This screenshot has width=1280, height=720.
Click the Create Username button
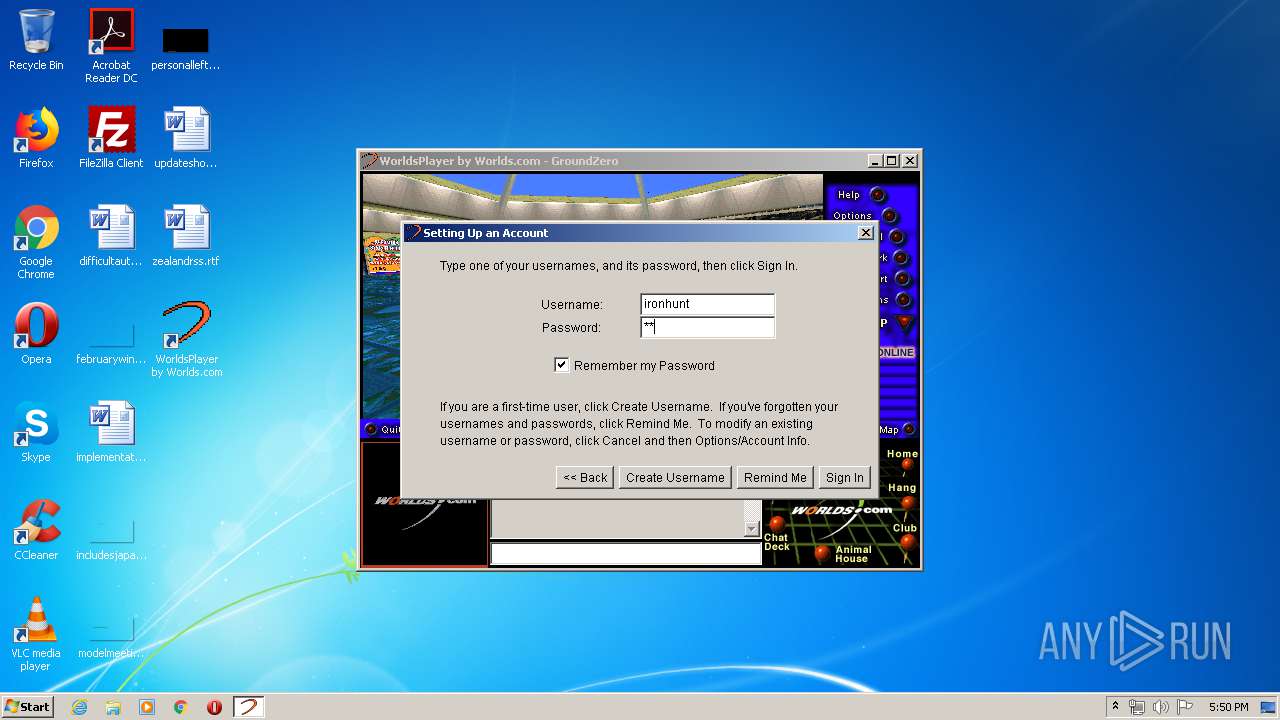(x=675, y=478)
